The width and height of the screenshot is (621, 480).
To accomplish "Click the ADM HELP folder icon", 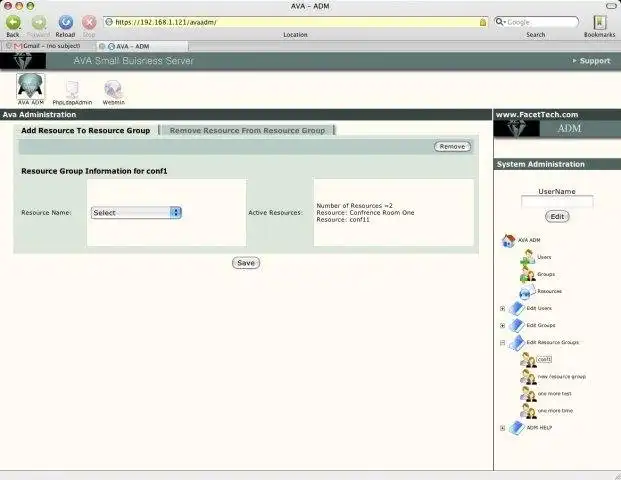I will (x=516, y=428).
